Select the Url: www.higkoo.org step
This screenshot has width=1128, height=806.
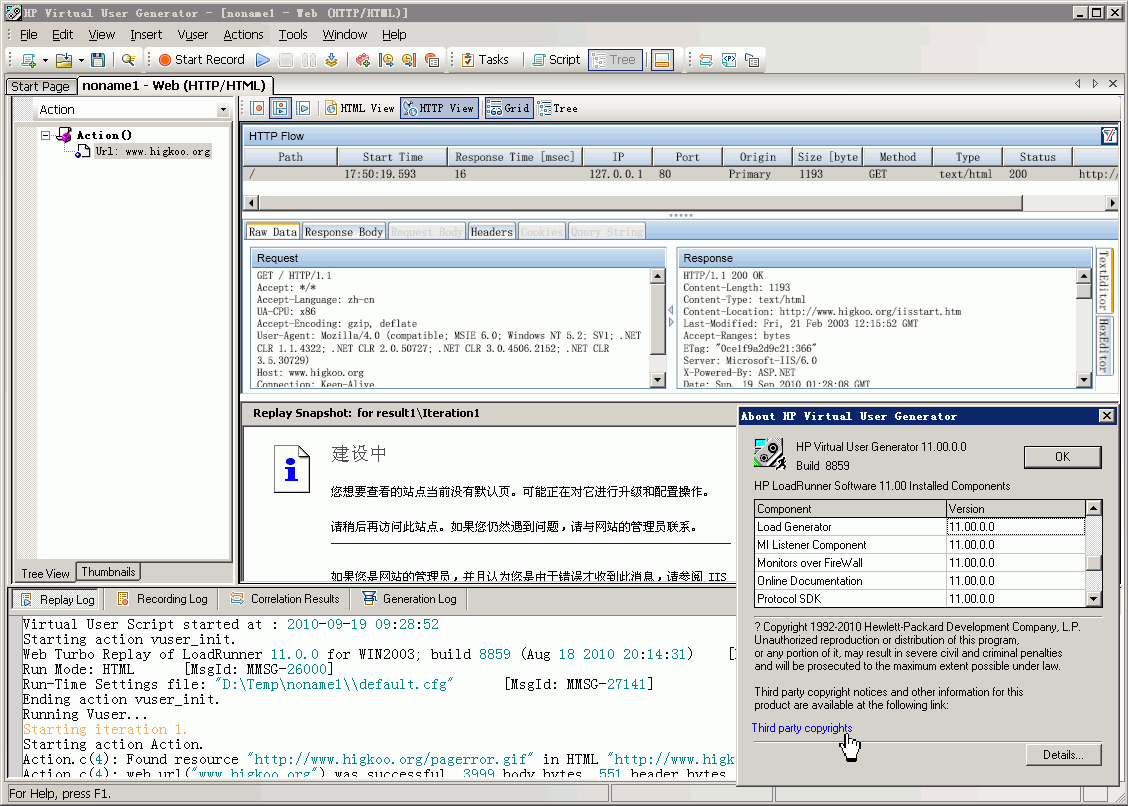tap(153, 151)
